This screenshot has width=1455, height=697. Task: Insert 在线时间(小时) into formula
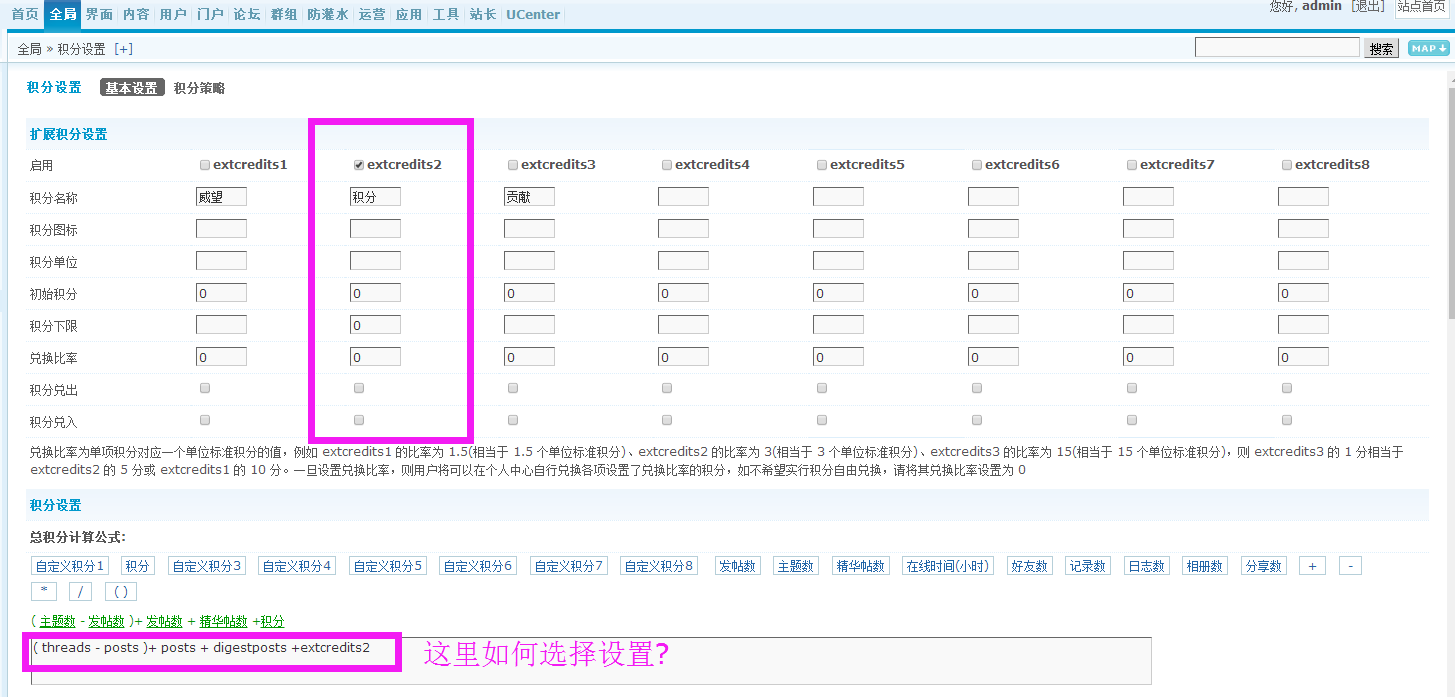click(948, 566)
